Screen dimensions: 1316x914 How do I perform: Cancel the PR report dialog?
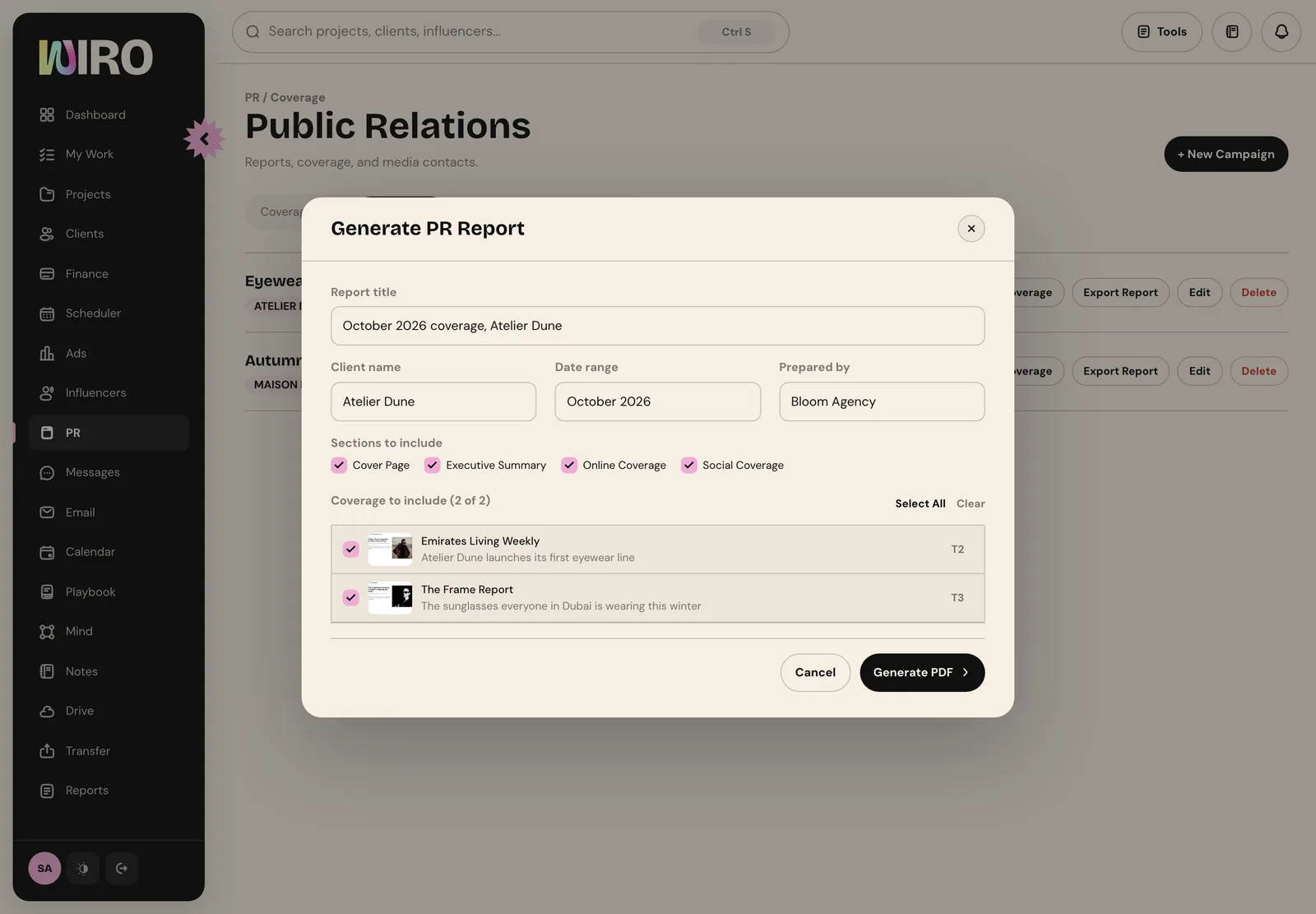point(815,672)
